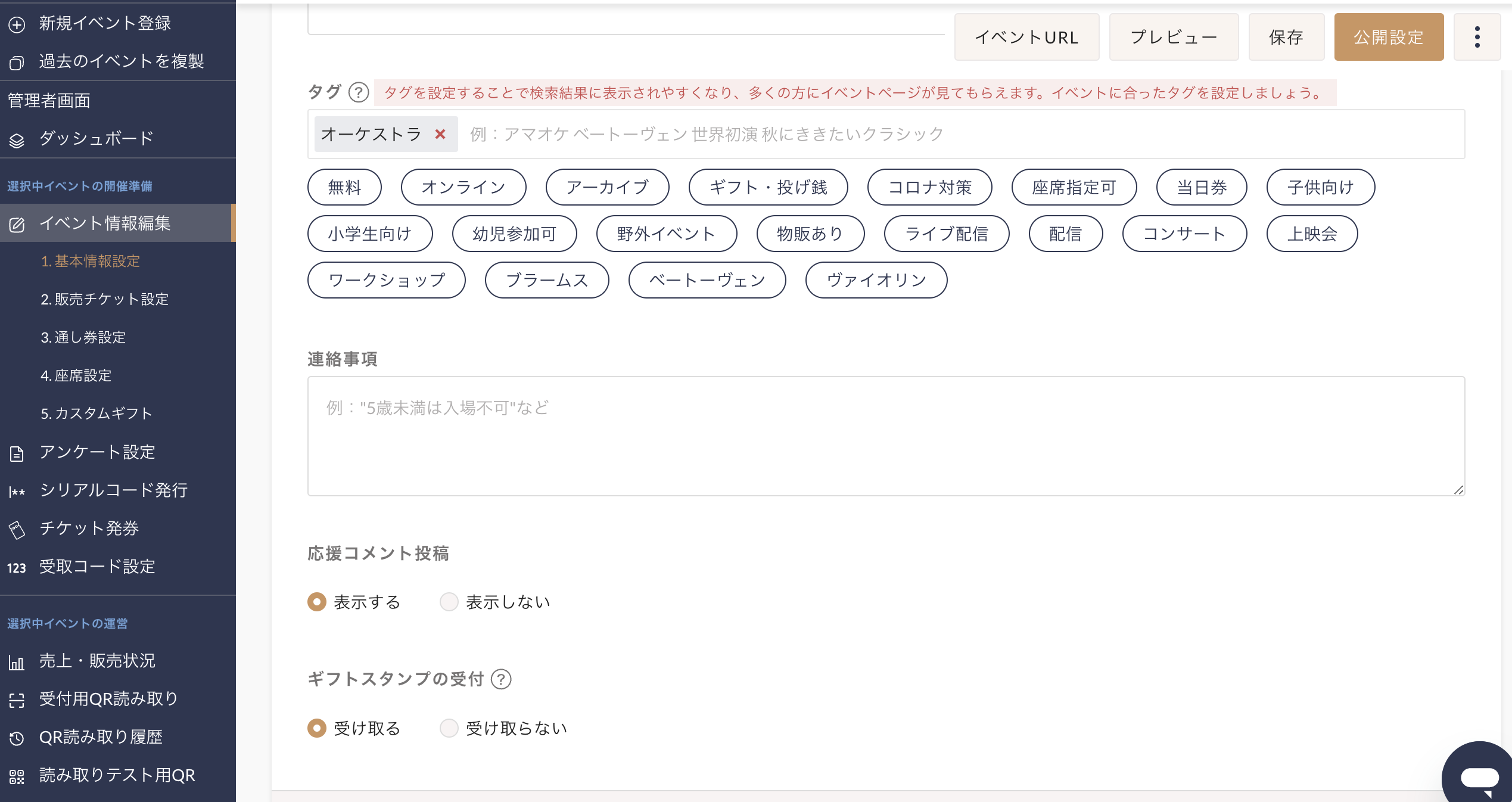This screenshot has height=802, width=1512.
Task: Select the QR読み取り履歴 clock icon
Action: [17, 737]
